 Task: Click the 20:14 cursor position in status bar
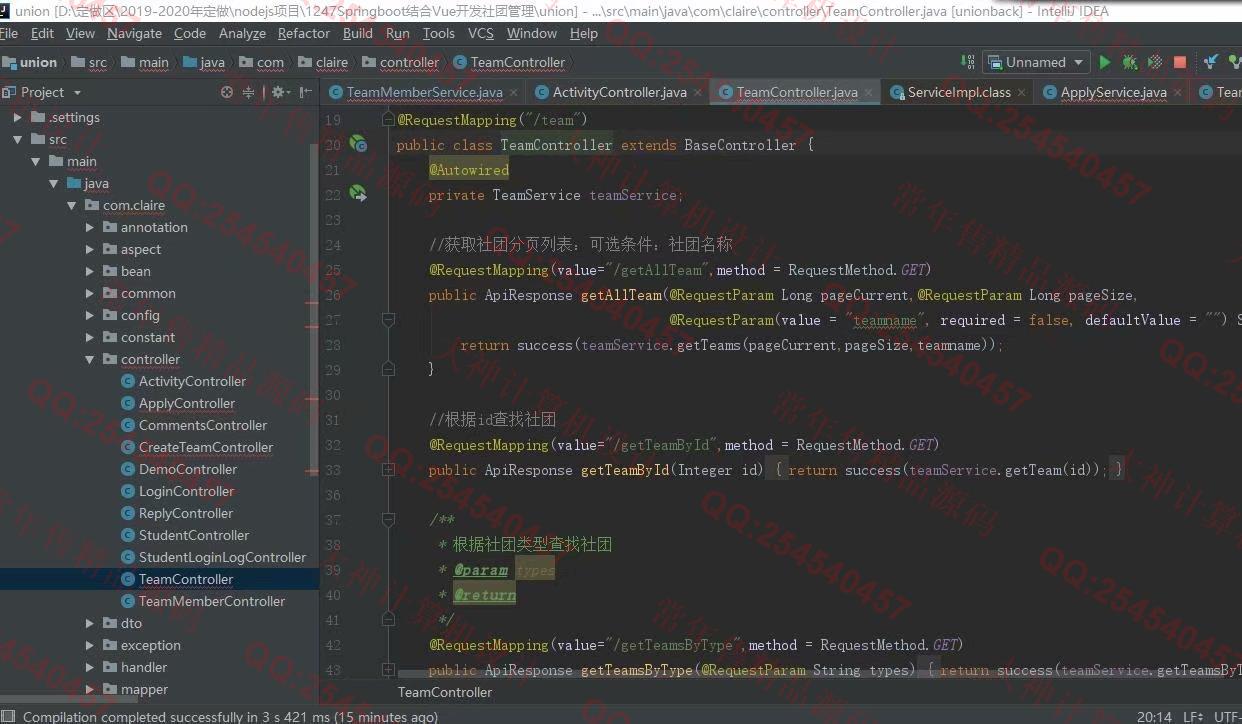point(1154,716)
